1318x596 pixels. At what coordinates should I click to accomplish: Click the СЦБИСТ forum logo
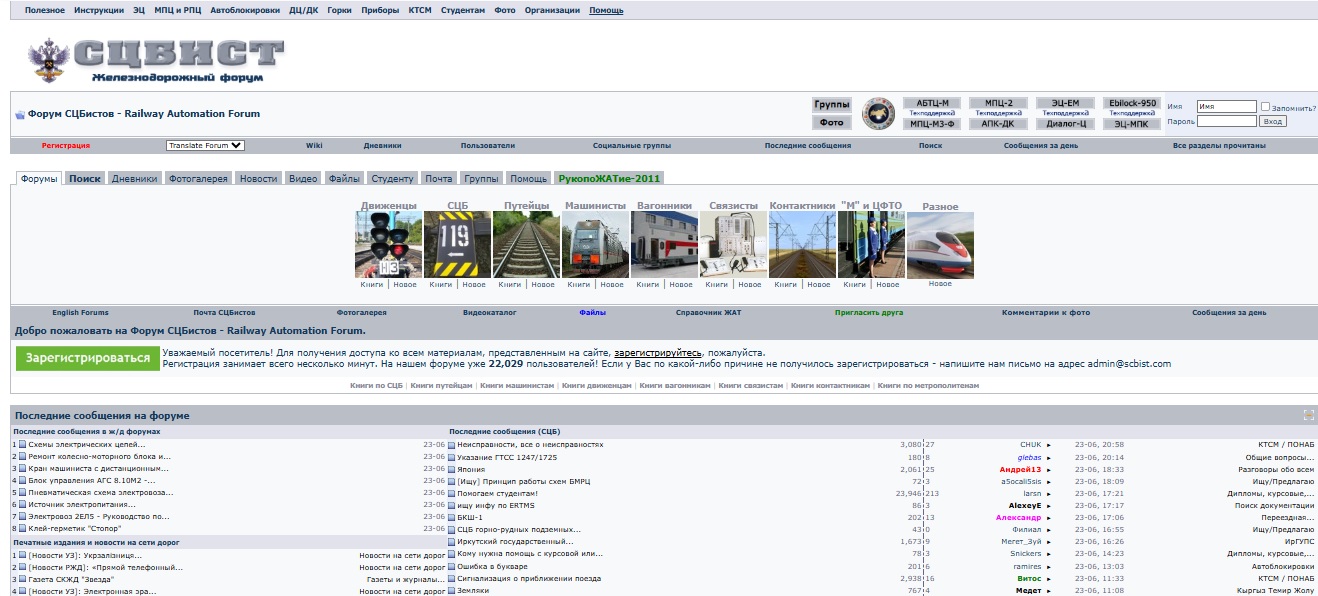[156, 61]
